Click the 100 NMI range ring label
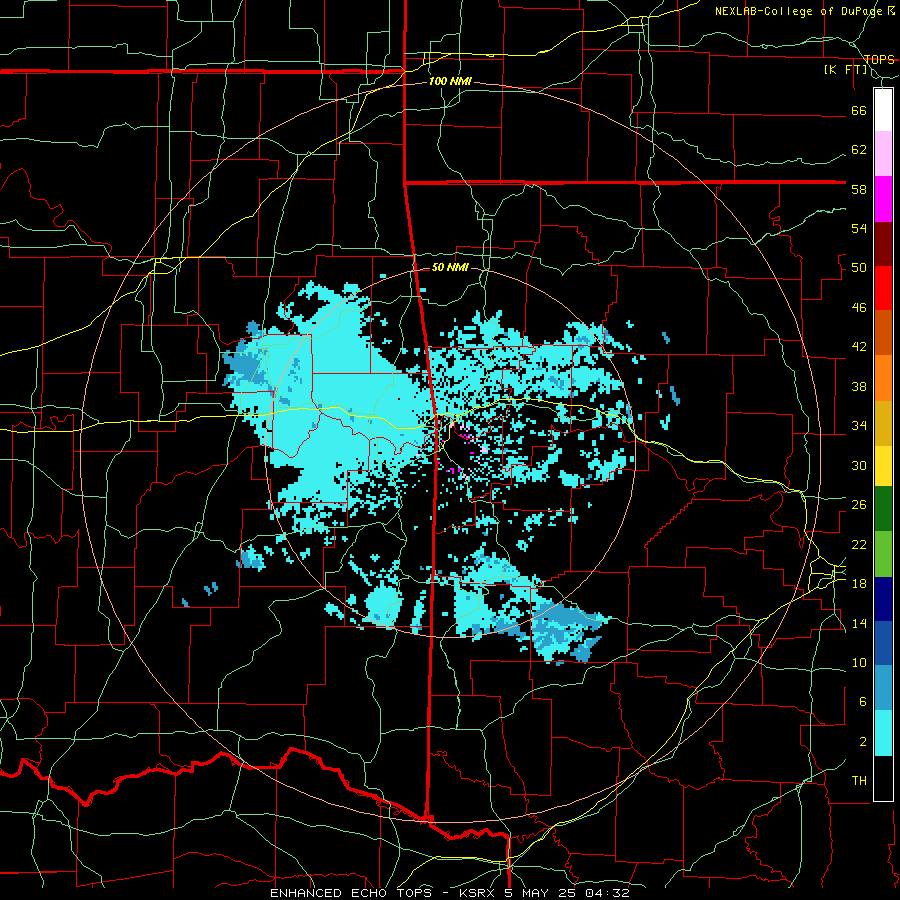Viewport: 900px width, 900px height. (450, 81)
